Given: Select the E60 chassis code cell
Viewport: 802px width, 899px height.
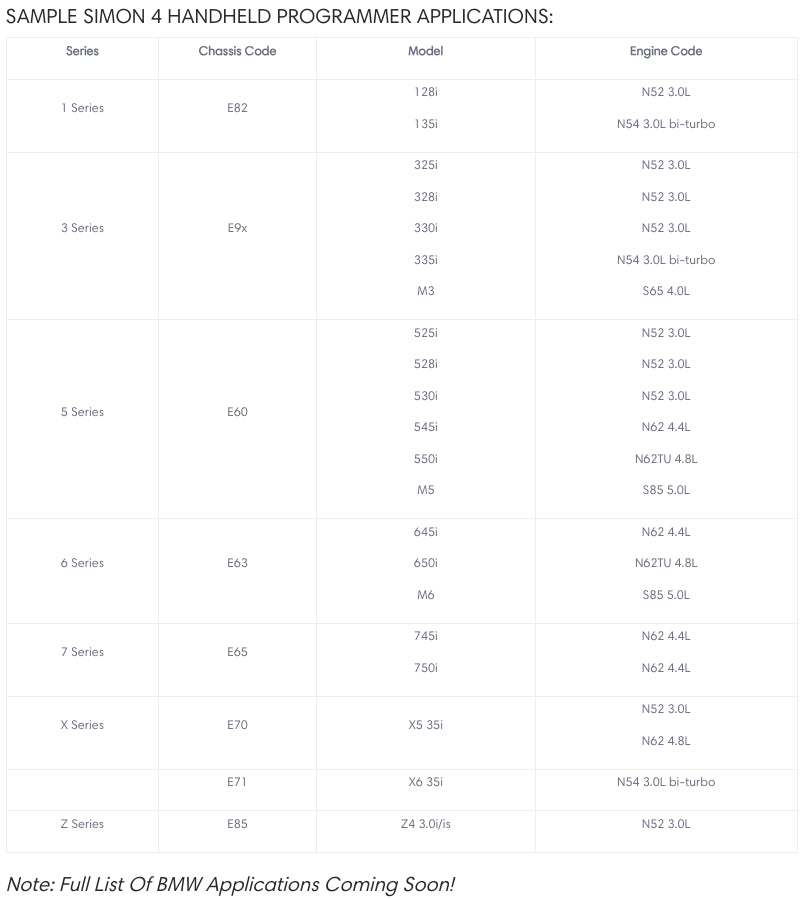Looking at the screenshot, I should coord(237,412).
